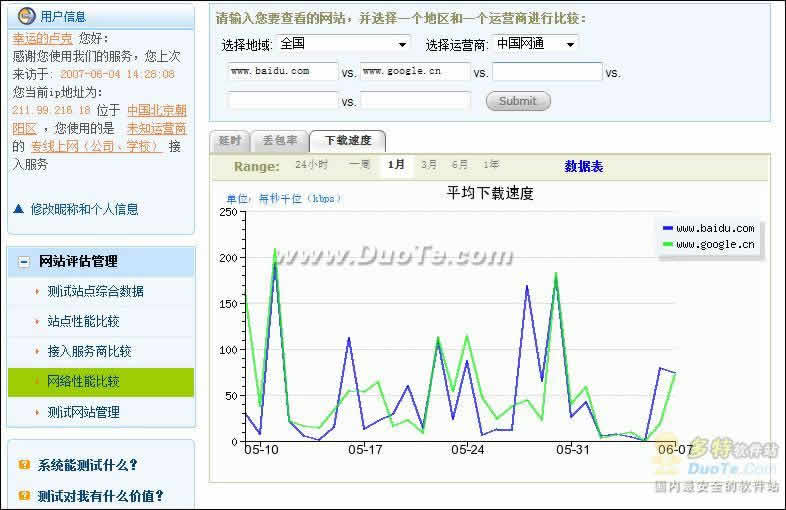Set range to 一周
This screenshot has height=510, width=786.
point(359,164)
